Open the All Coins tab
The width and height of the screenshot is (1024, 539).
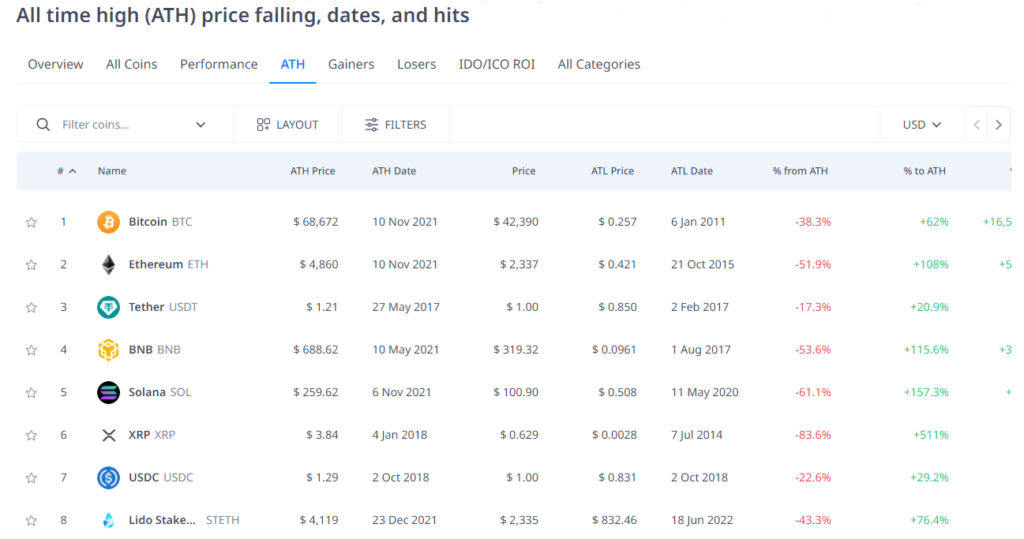click(131, 64)
